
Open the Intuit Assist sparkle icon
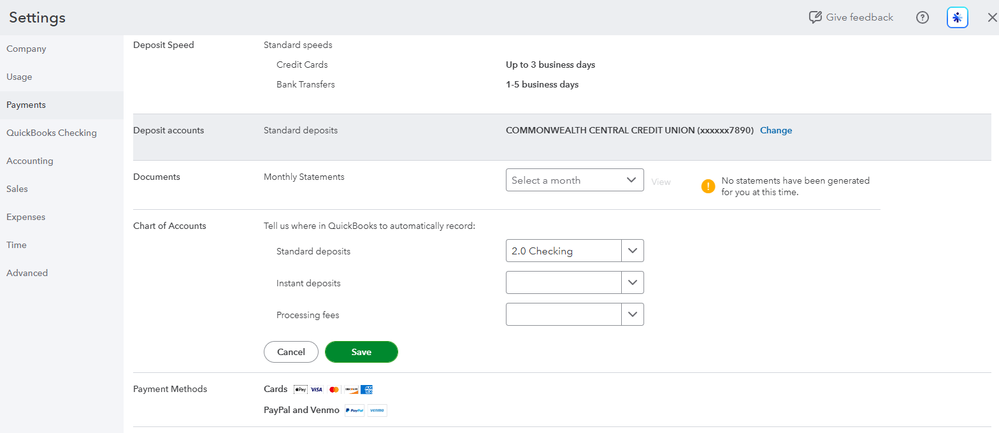957,18
